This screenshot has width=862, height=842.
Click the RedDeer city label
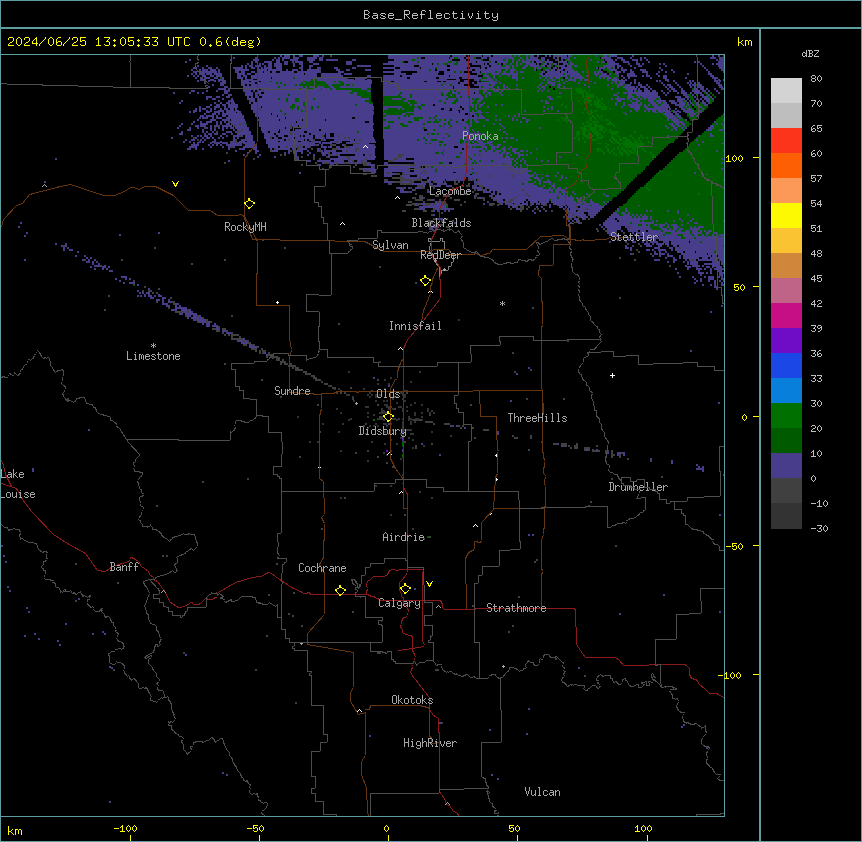click(x=440, y=256)
